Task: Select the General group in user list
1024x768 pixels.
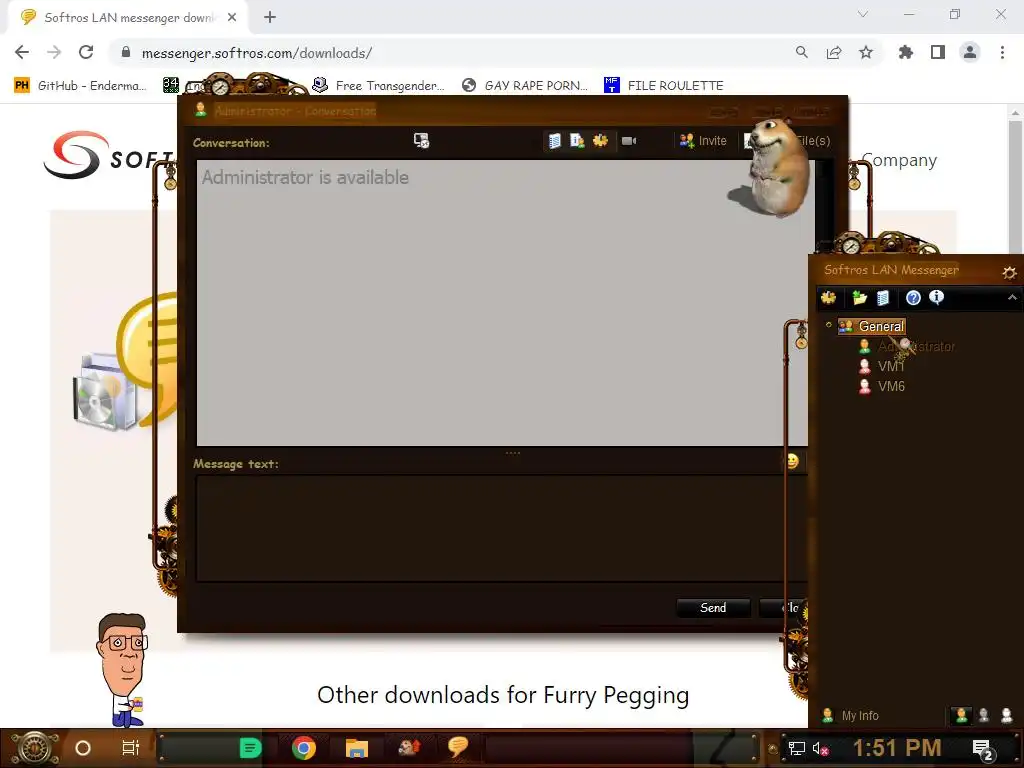Action: 872,326
